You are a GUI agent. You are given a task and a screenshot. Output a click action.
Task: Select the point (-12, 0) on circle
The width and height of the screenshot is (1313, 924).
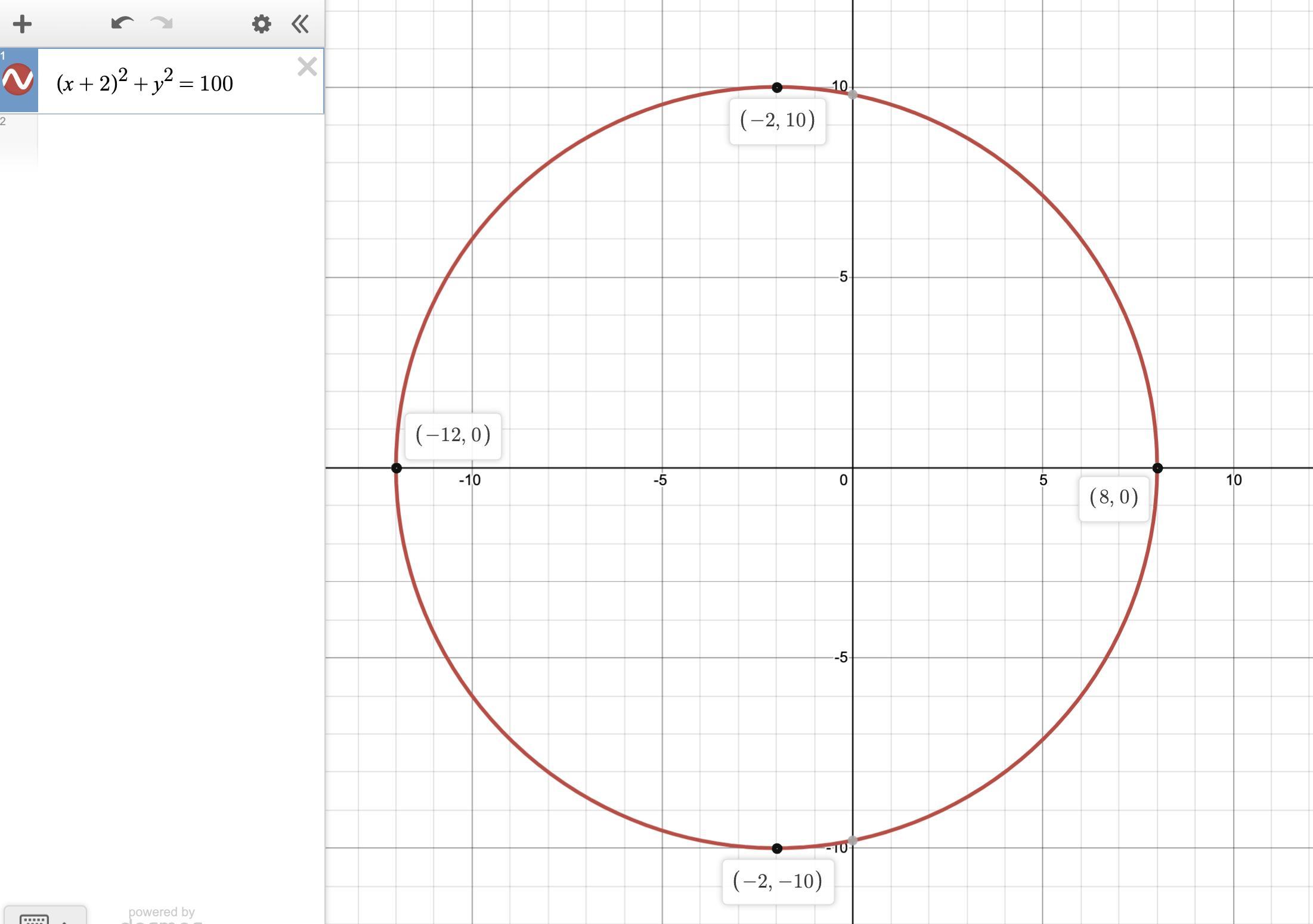(397, 468)
